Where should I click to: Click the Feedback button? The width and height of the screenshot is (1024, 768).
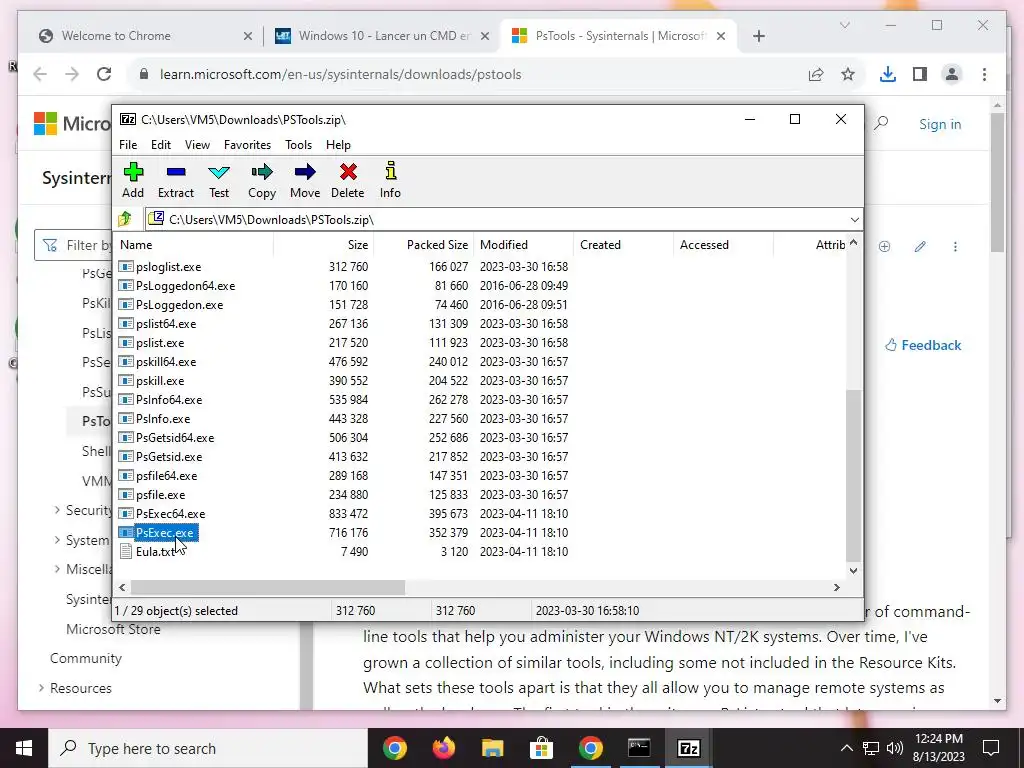[923, 345]
